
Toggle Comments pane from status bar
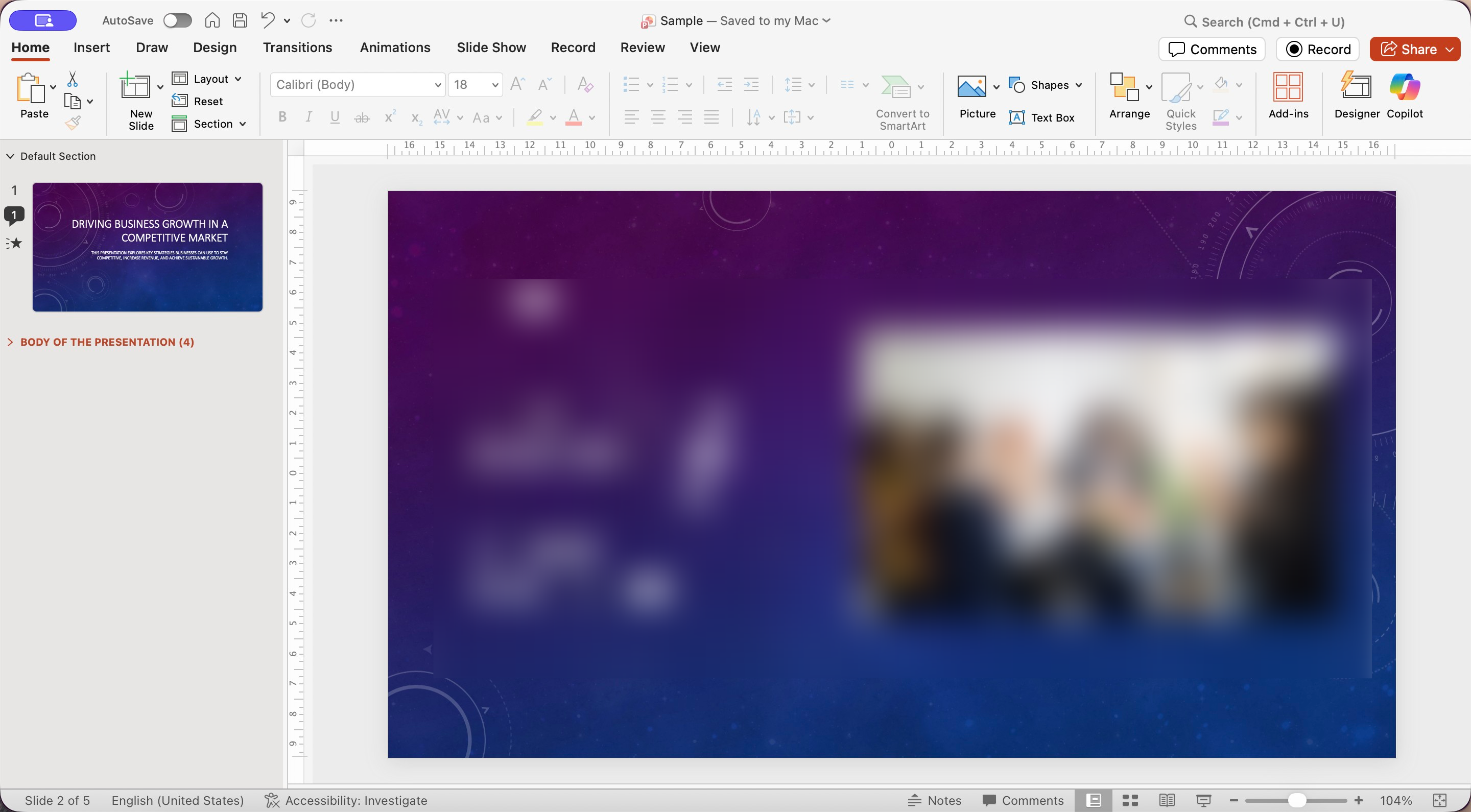[1023, 800]
